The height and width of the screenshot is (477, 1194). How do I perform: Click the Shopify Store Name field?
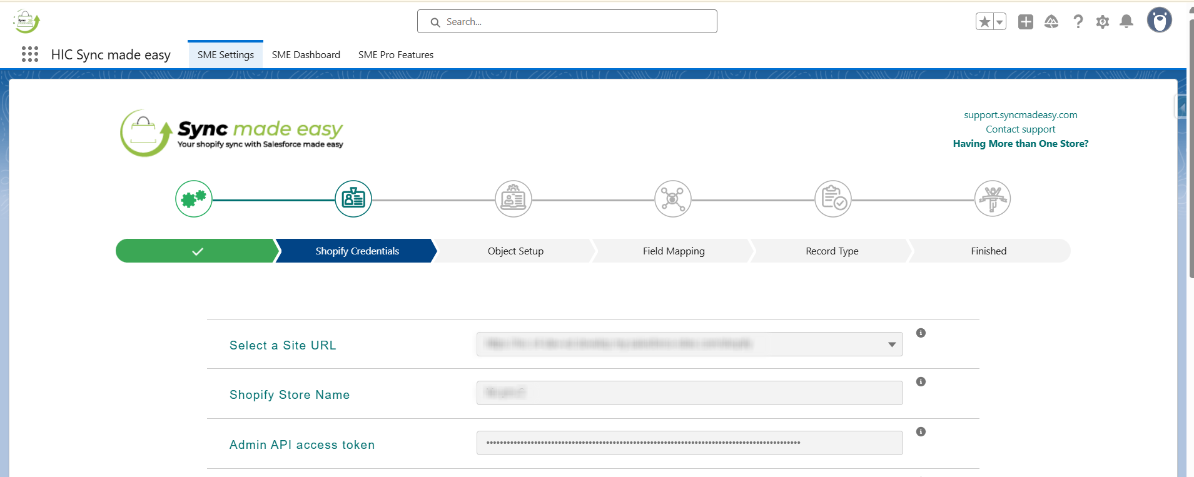tap(690, 393)
